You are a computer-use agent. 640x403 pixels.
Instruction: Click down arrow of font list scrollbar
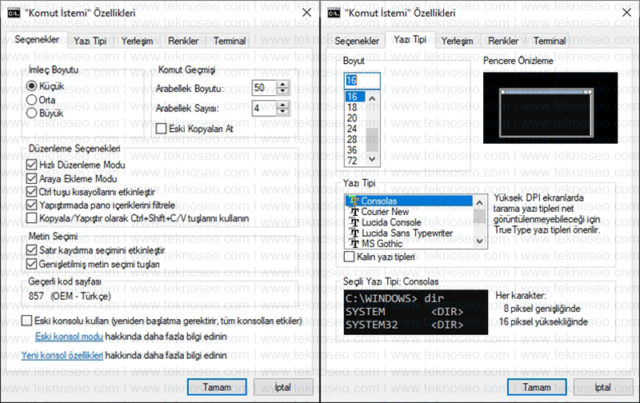tap(480, 241)
